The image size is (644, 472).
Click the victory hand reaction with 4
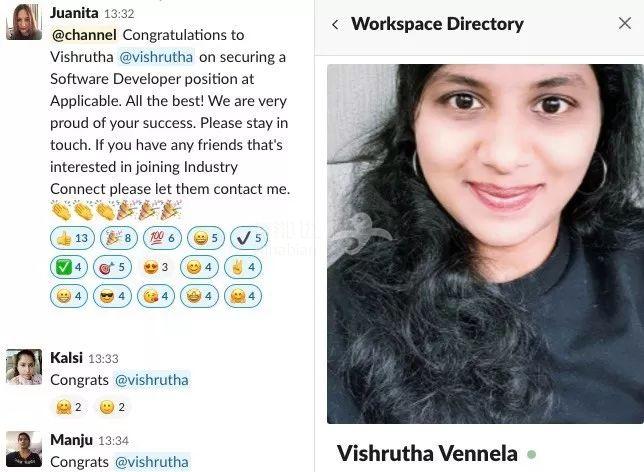click(x=243, y=267)
